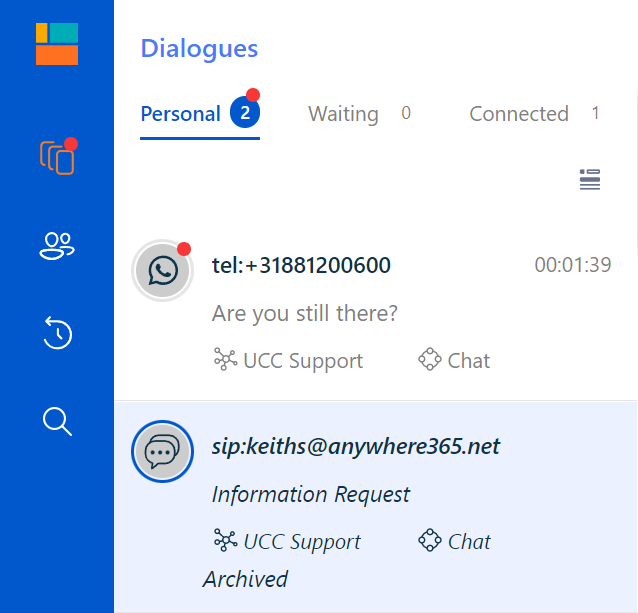
Task: Open the tel:+31881200600 dialogue
Action: [x=376, y=310]
